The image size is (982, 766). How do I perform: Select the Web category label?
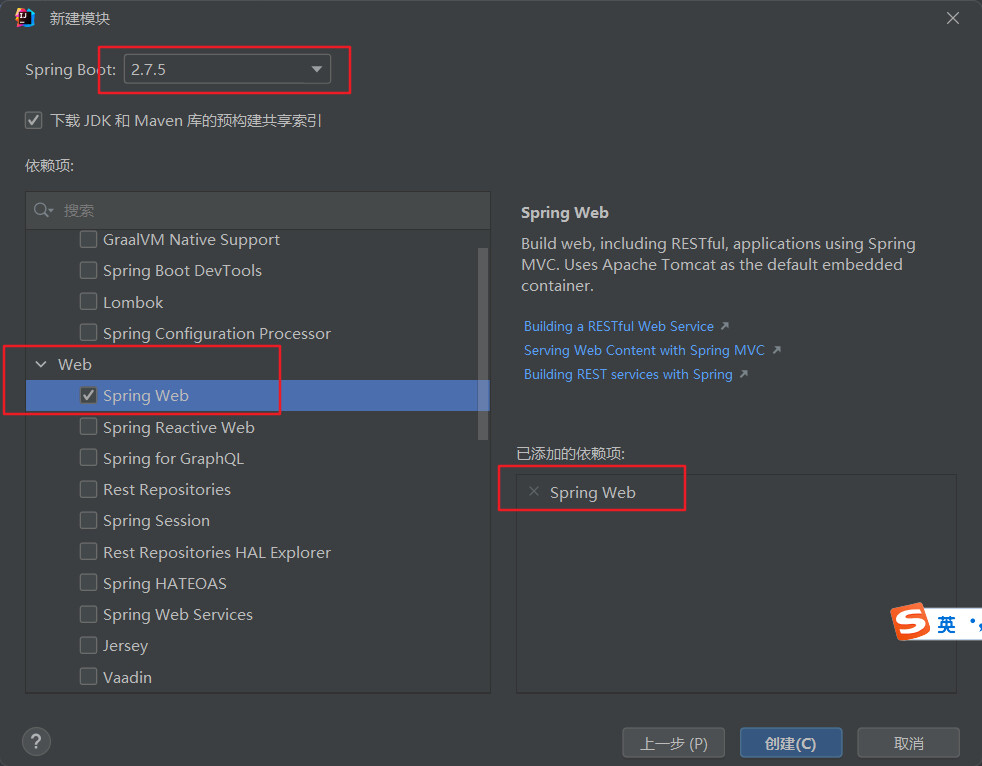(75, 365)
